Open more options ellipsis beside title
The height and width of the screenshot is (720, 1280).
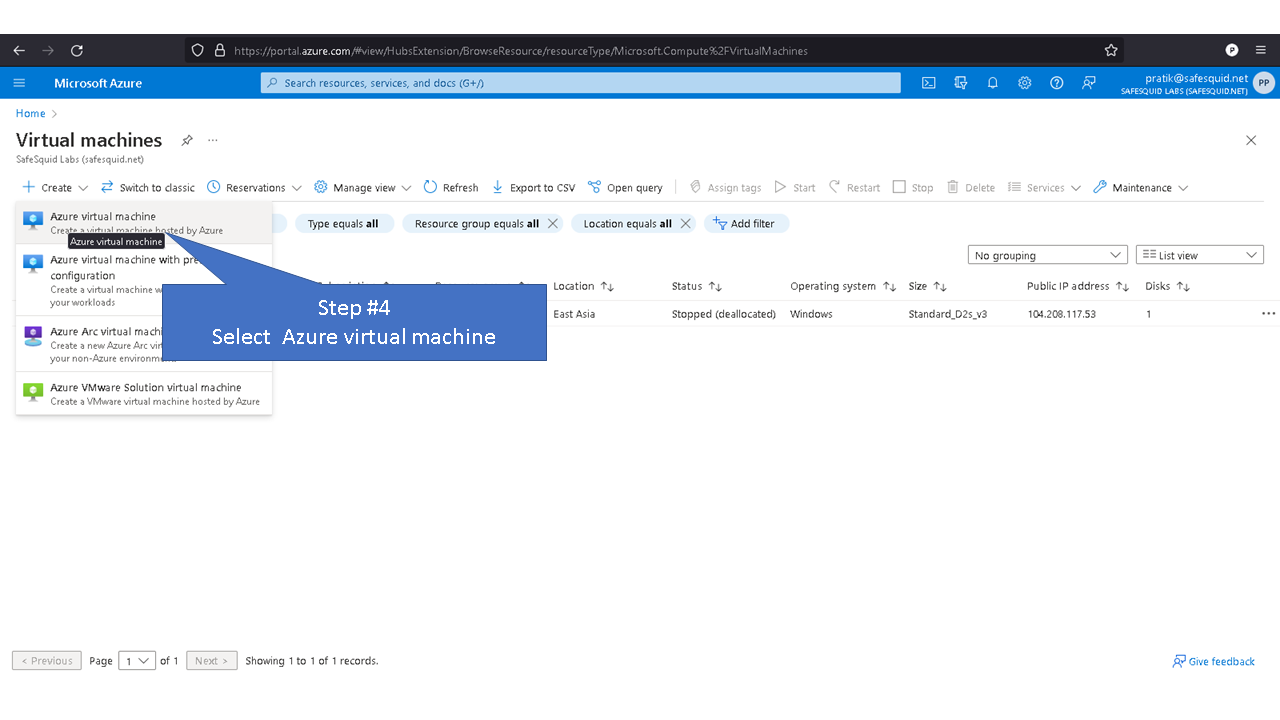click(x=213, y=140)
